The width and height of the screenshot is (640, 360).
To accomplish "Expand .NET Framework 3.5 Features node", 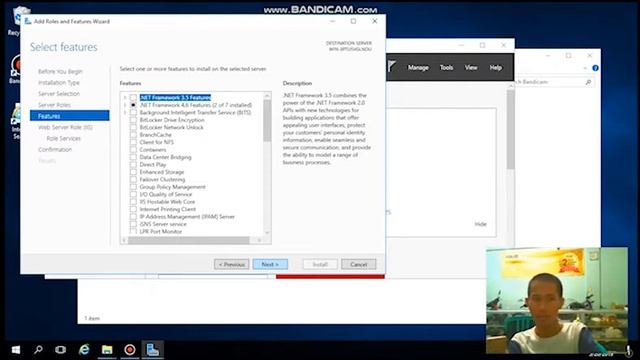I will (x=125, y=98).
